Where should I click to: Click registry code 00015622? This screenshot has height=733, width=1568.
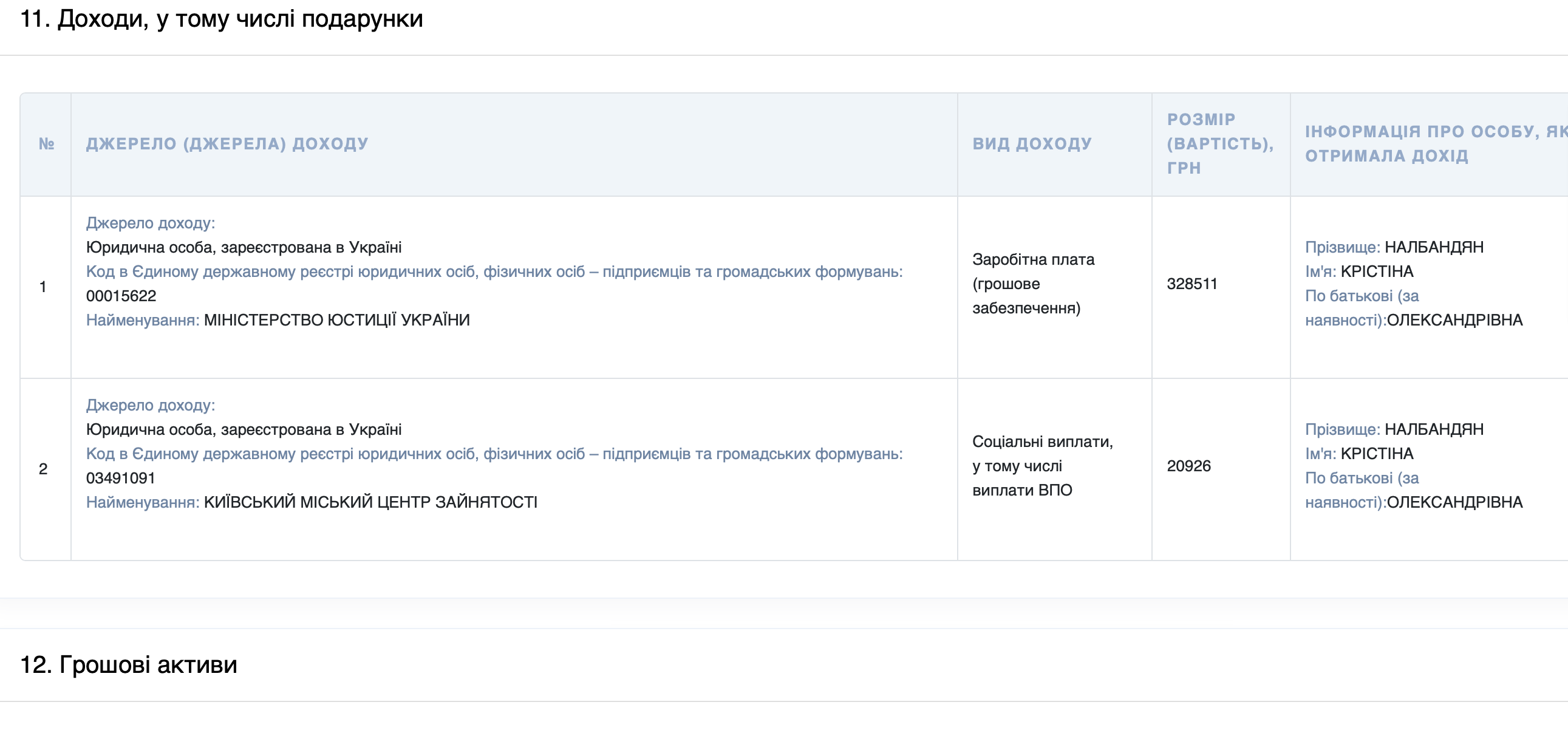[x=121, y=296]
